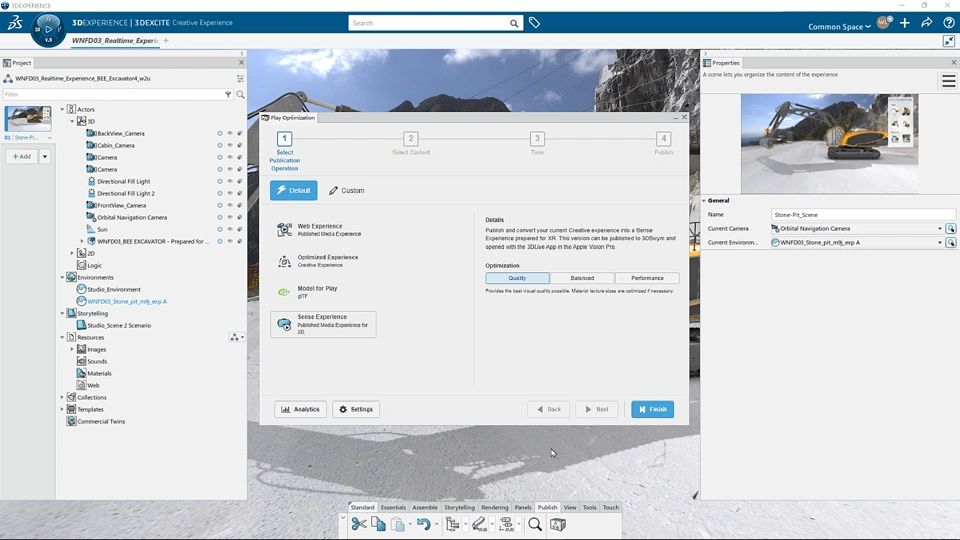Select Model for Play glTF option
Screen dimensions: 960x540
(x=323, y=292)
